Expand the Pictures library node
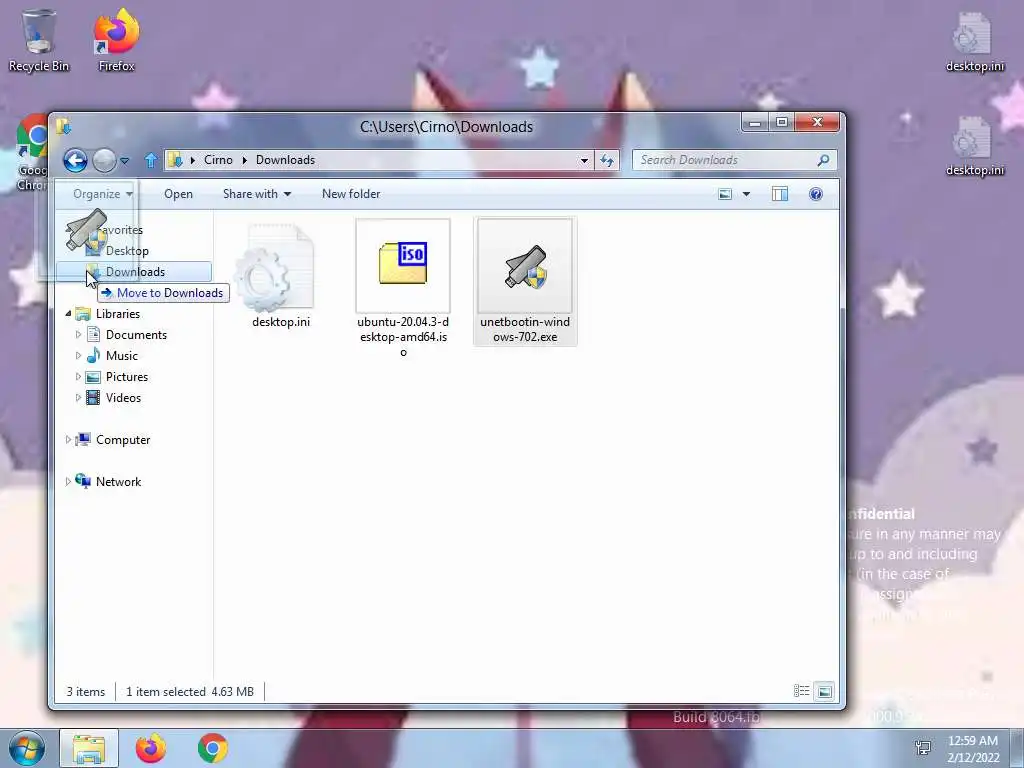The width and height of the screenshot is (1024, 768). click(78, 377)
